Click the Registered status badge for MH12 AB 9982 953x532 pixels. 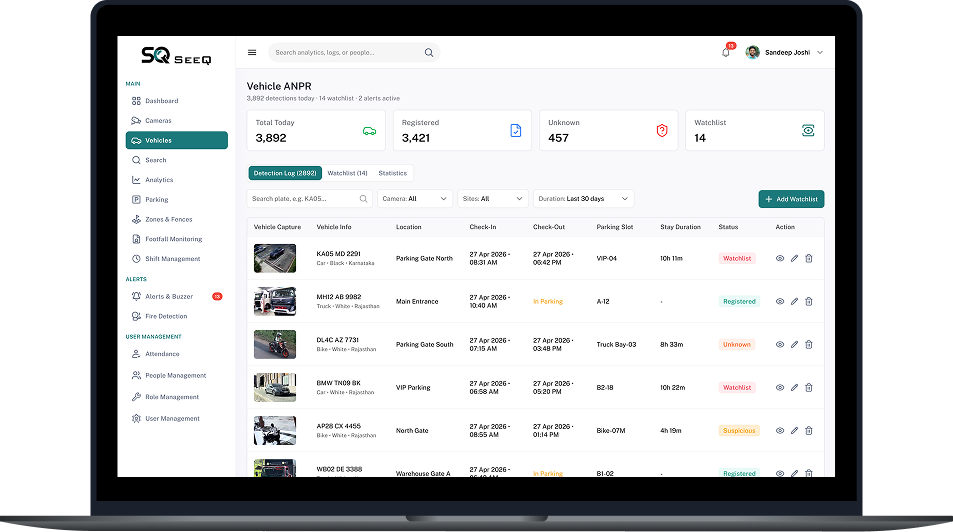click(x=739, y=302)
